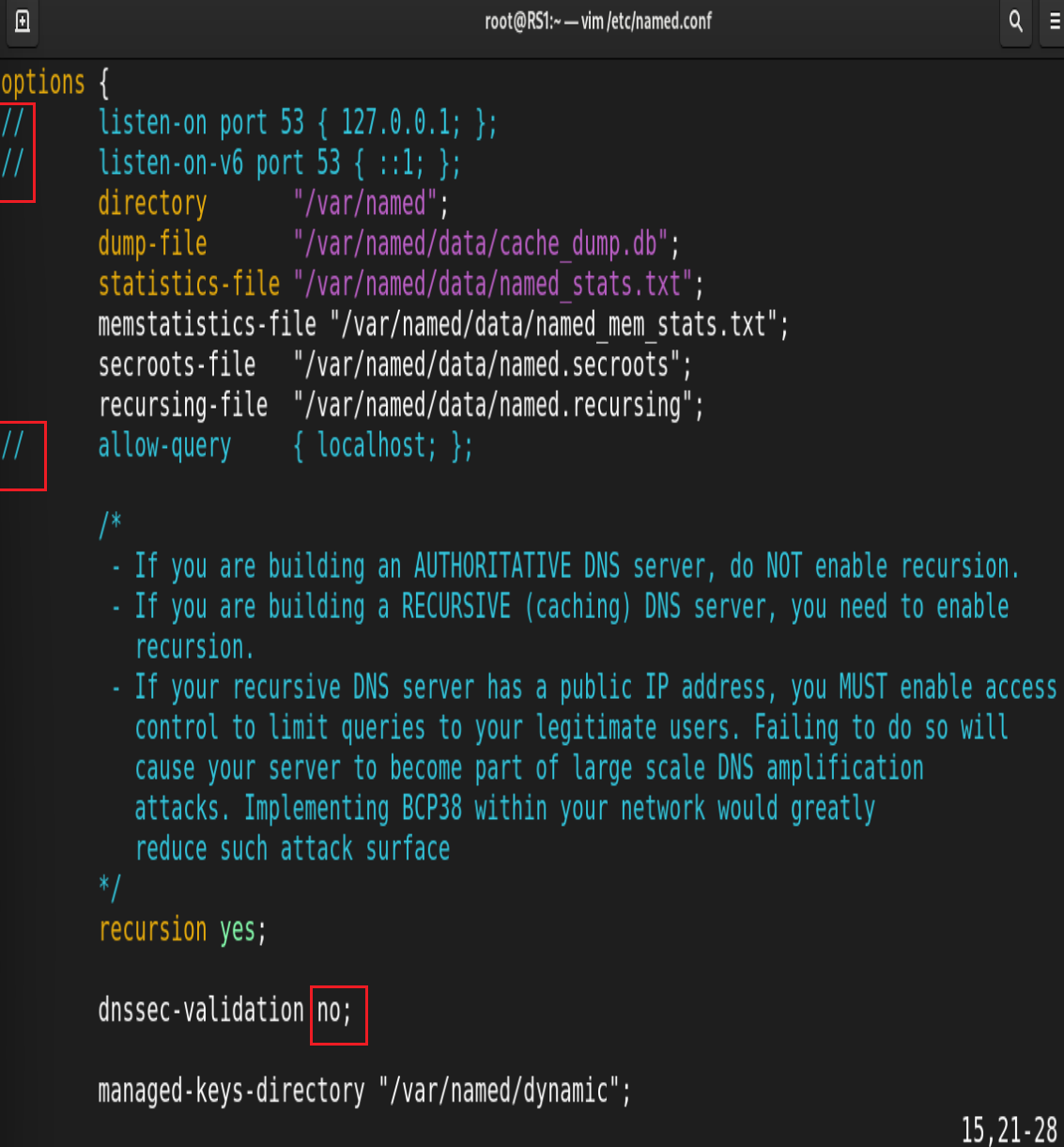The height and width of the screenshot is (1147, 1064).
Task: Click the 'recursion' keyword before yes
Action: point(152,930)
